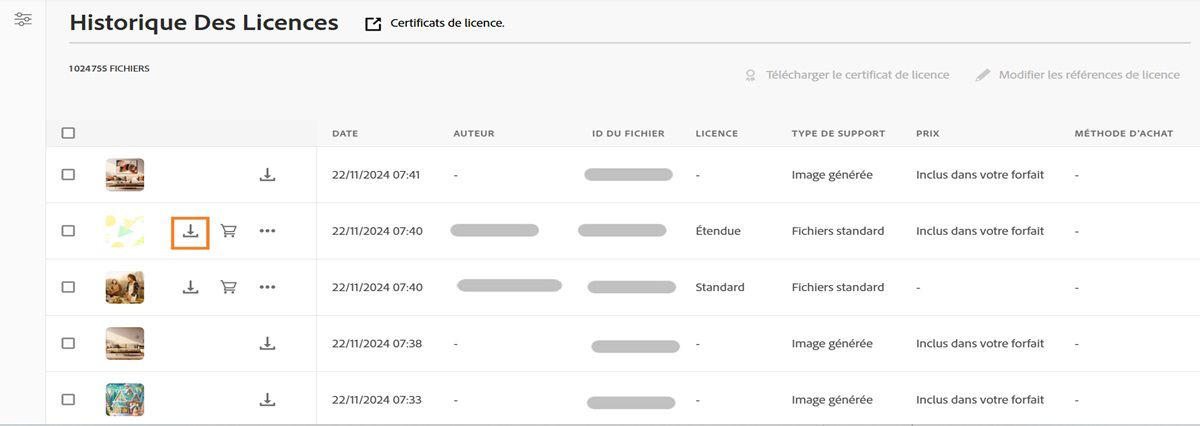The image size is (1200, 426).
Task: Download generated image from 07:33
Action: coord(267,399)
